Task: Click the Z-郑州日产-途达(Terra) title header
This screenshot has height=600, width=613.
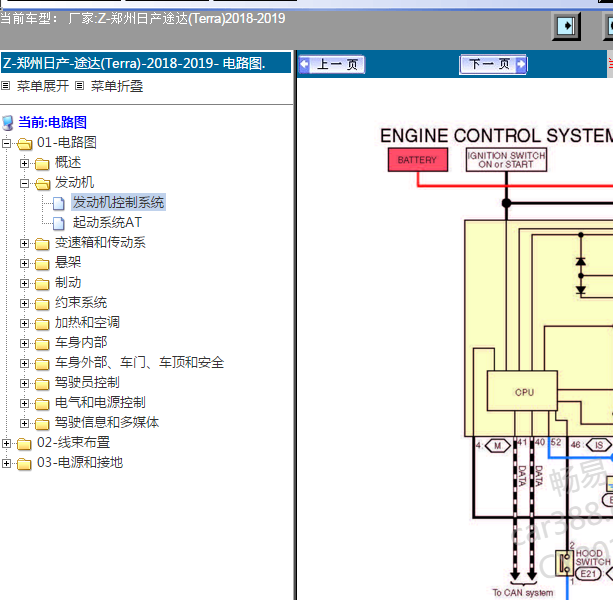Action: pos(146,63)
